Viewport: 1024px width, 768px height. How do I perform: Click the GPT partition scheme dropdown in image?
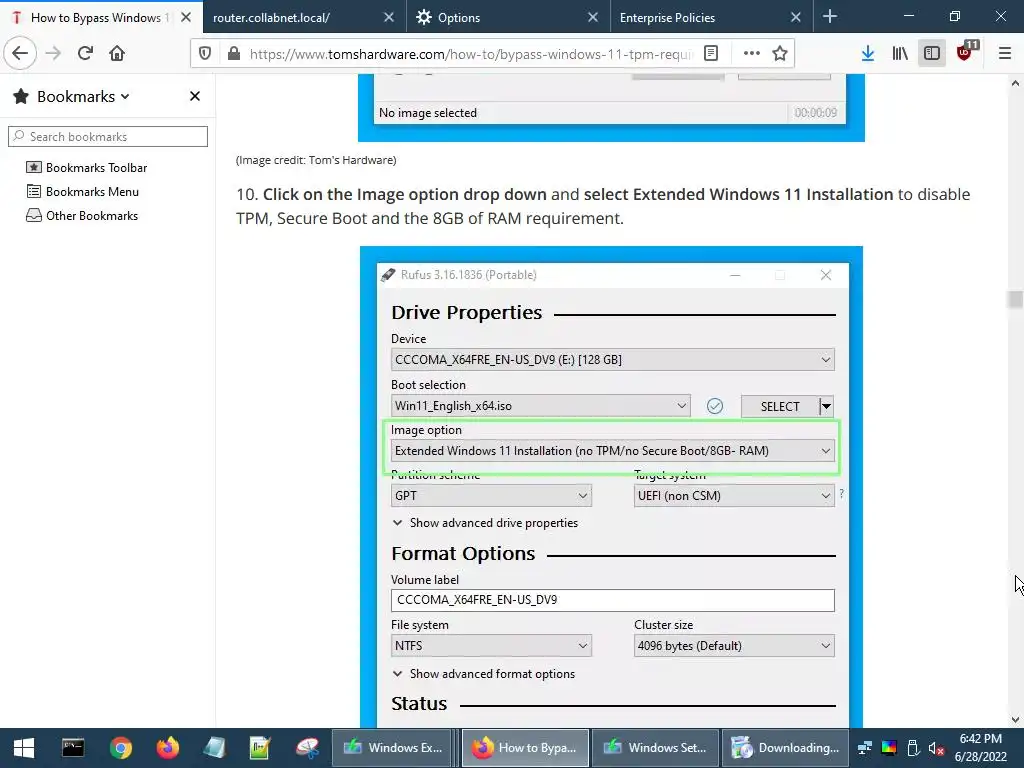(491, 496)
